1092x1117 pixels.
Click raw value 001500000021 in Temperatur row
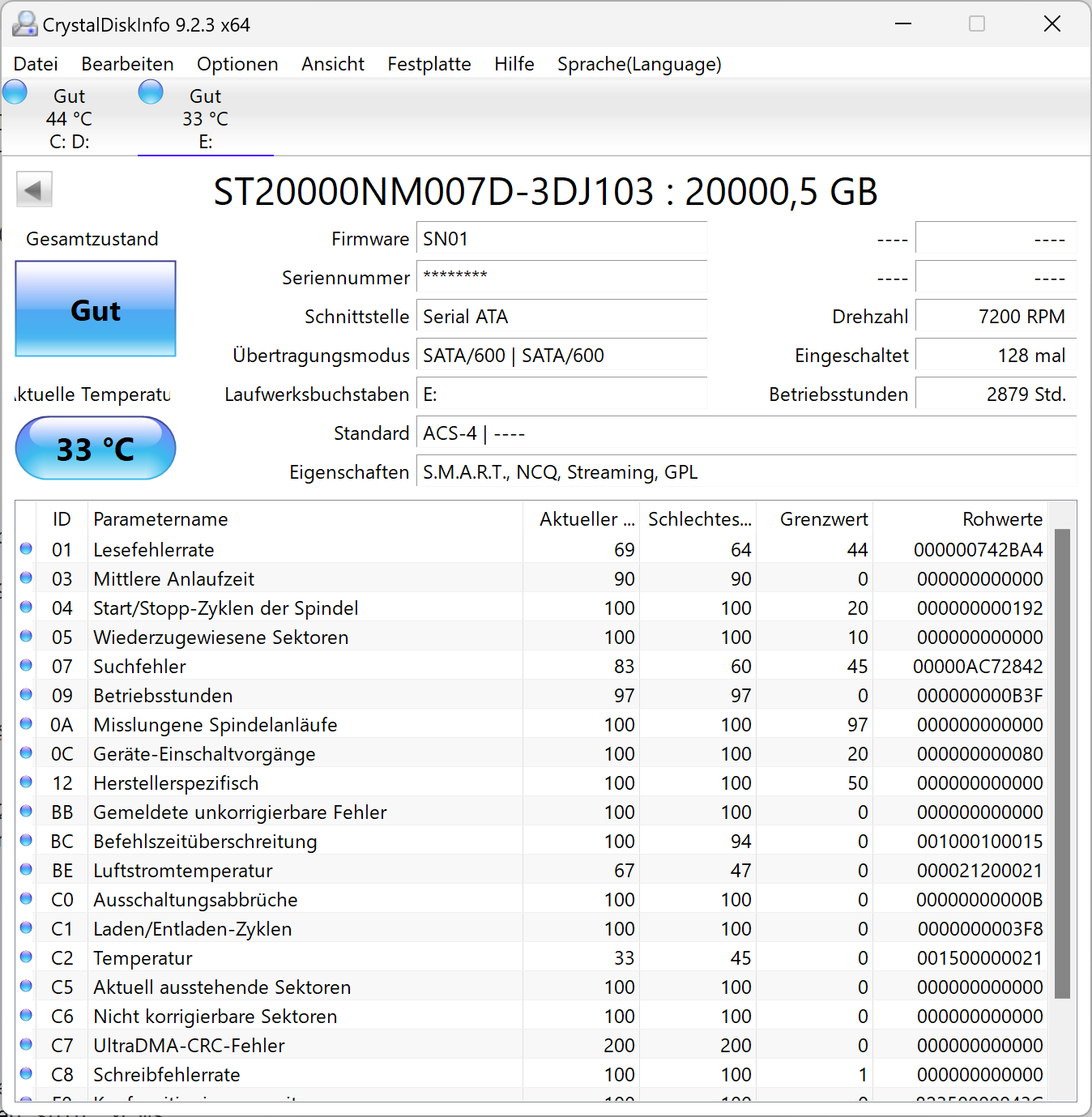point(980,958)
